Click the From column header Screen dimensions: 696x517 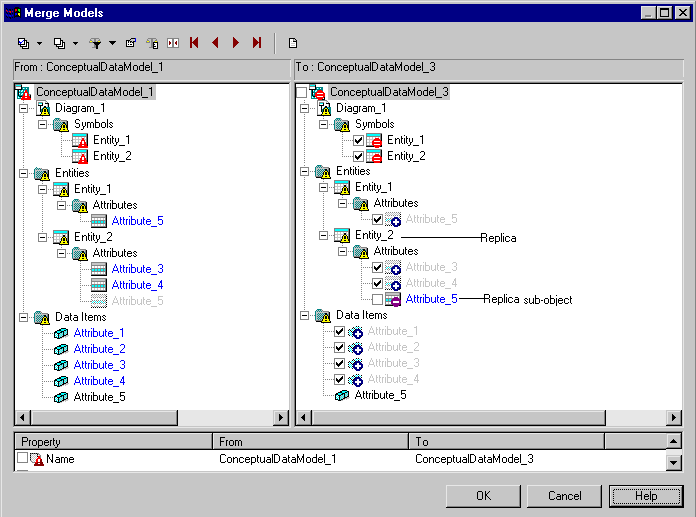[310, 442]
